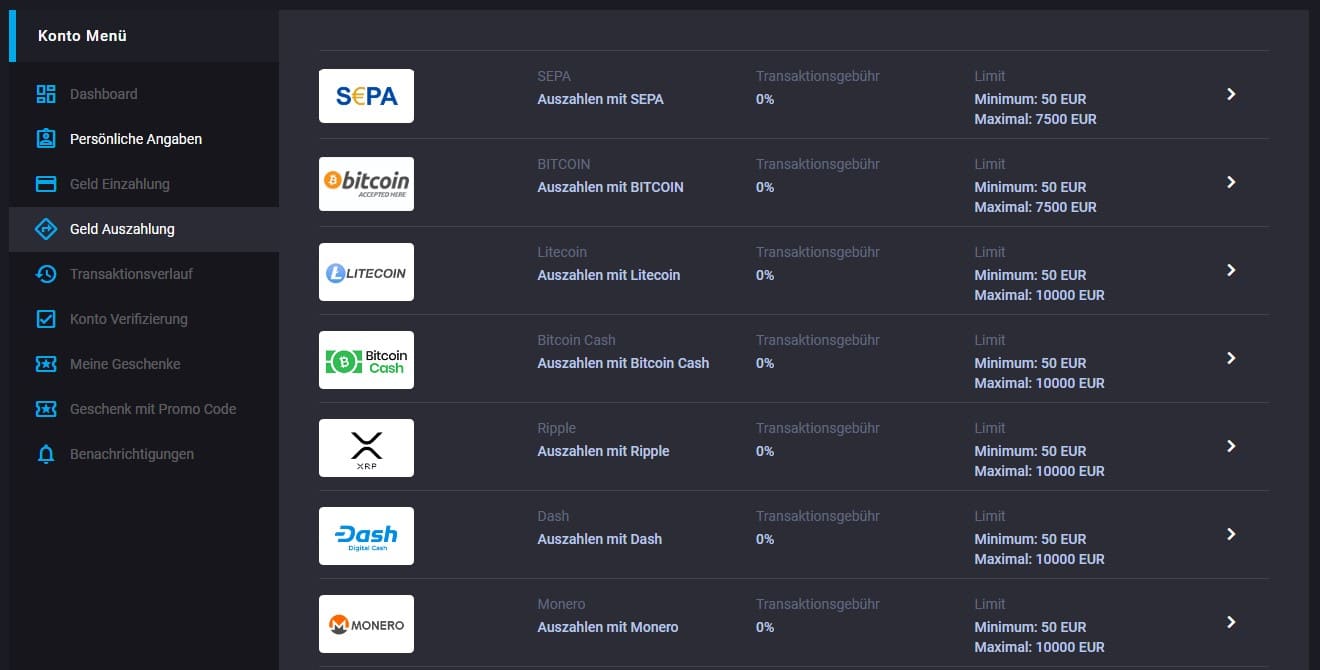This screenshot has width=1320, height=670.
Task: Select the Bitcoin Cash logo tile
Action: [x=366, y=360]
